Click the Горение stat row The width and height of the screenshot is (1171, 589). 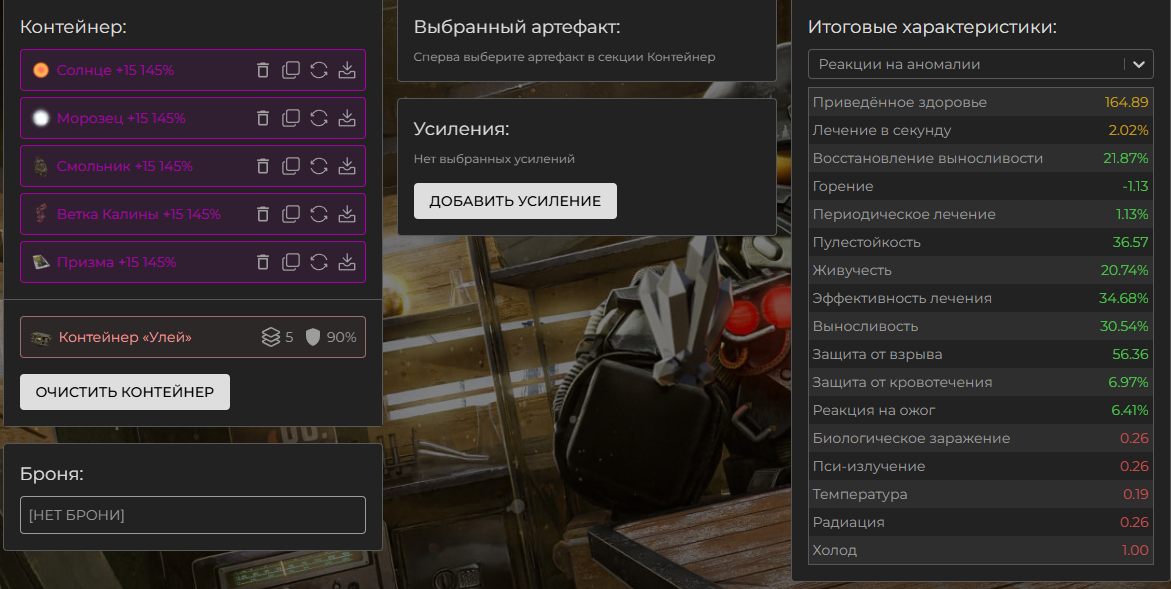[981, 186]
